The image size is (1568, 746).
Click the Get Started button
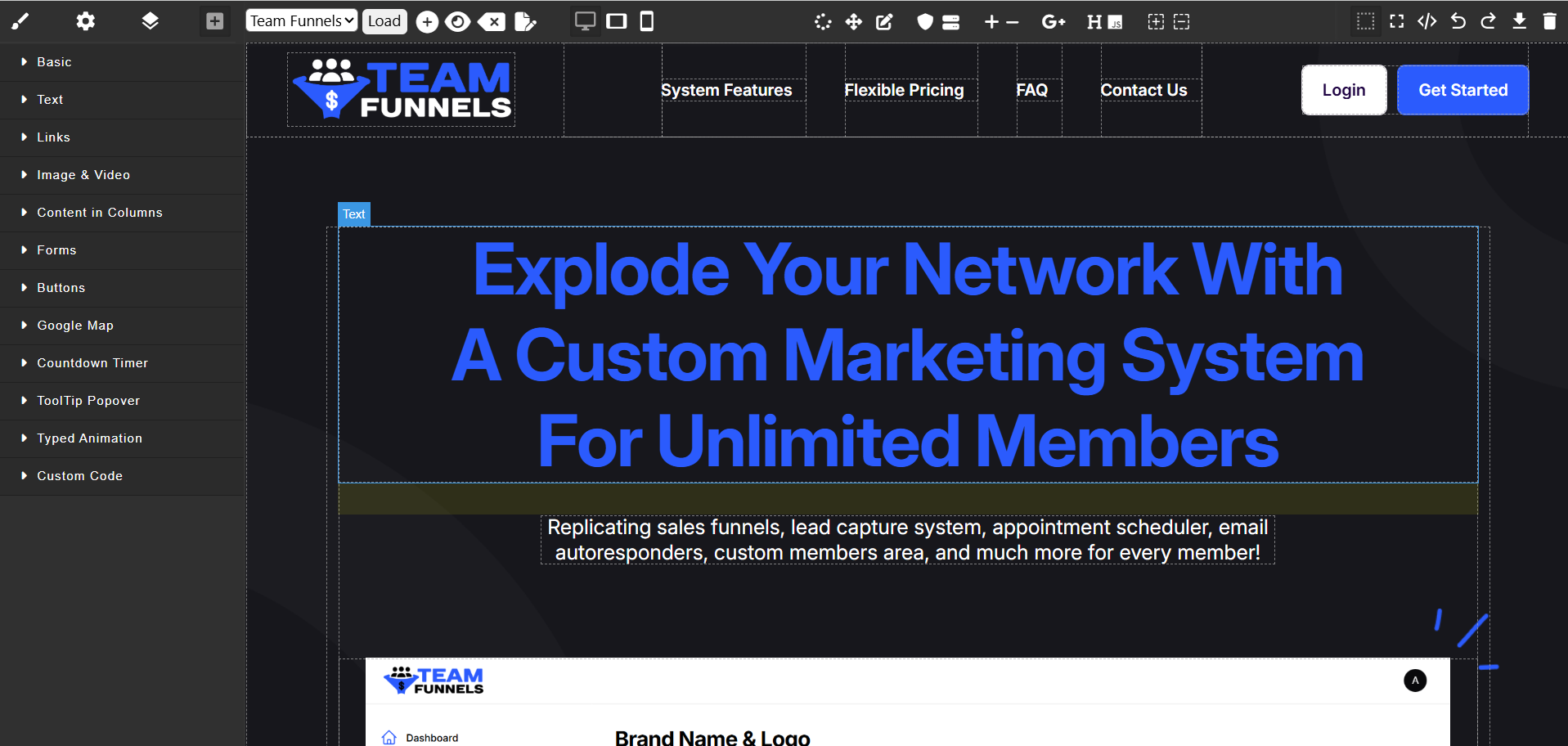tap(1462, 90)
